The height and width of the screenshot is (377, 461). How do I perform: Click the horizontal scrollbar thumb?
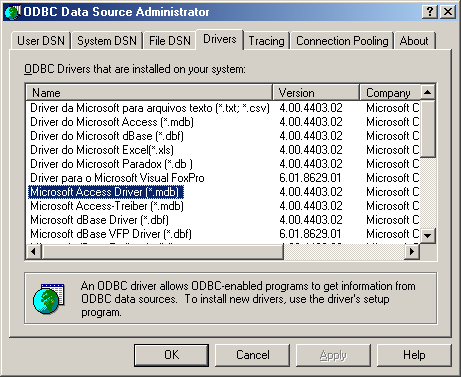click(x=162, y=251)
